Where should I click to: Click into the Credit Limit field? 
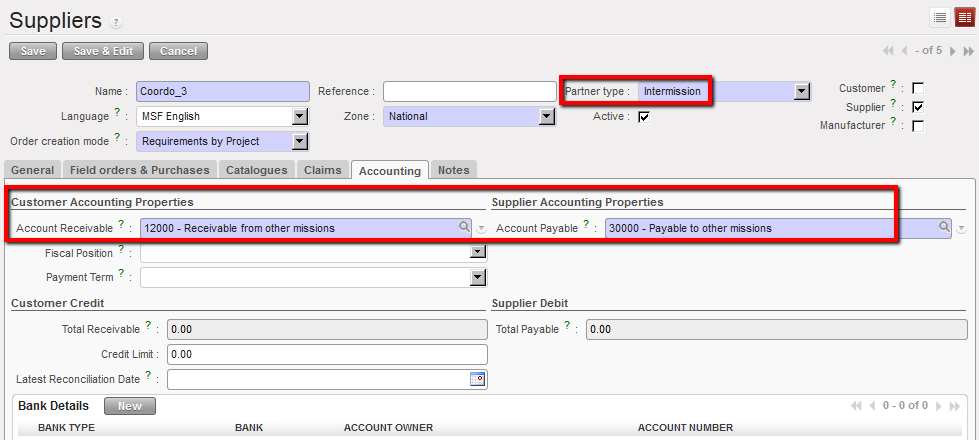[326, 354]
